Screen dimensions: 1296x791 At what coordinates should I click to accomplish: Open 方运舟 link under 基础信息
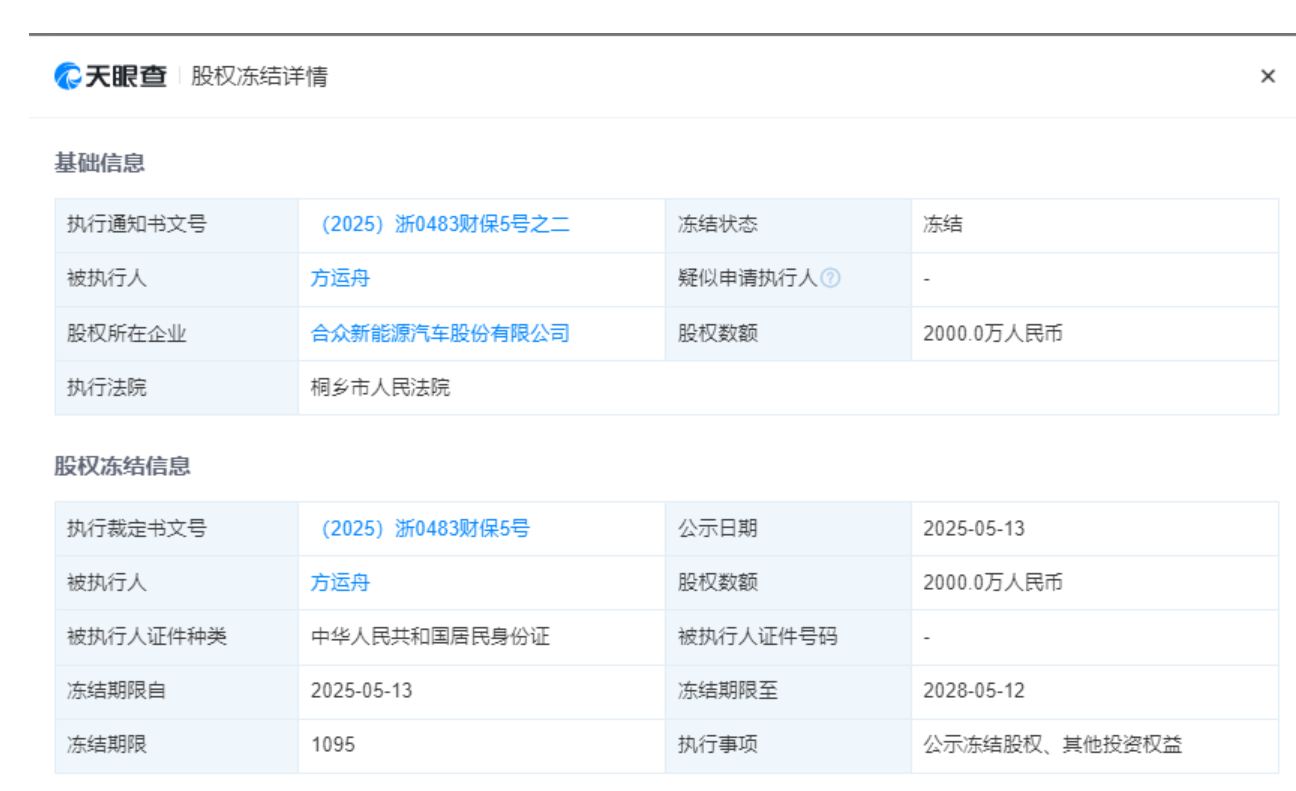click(340, 278)
